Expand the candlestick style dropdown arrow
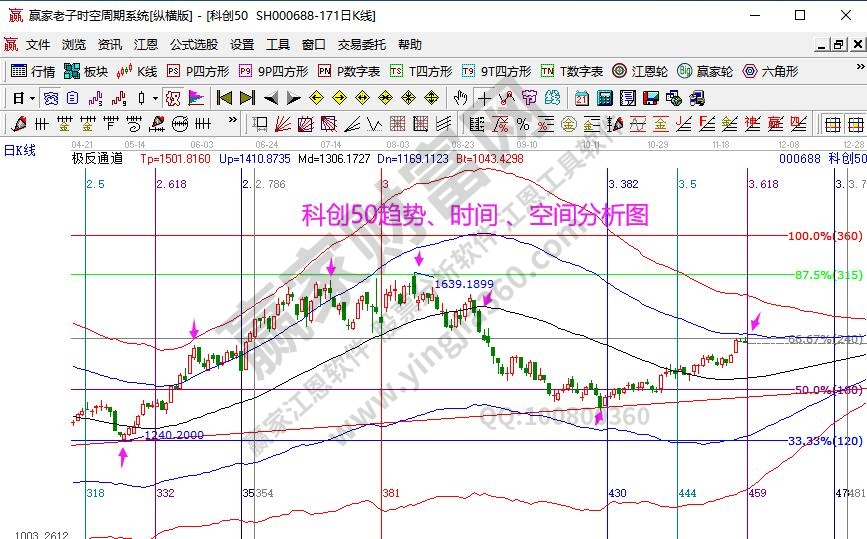The height and width of the screenshot is (539, 867). tap(154, 98)
